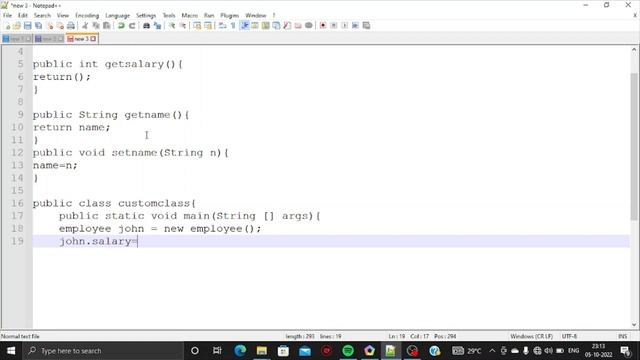640x360 pixels.
Task: Open the File menu
Action: tap(7, 16)
